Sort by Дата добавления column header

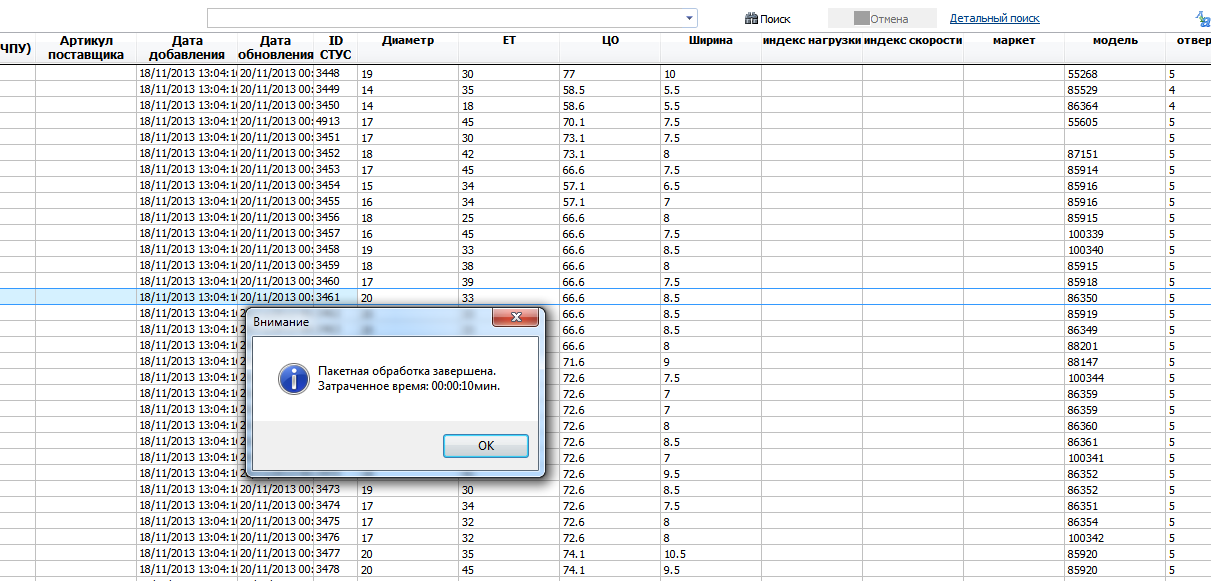[187, 48]
